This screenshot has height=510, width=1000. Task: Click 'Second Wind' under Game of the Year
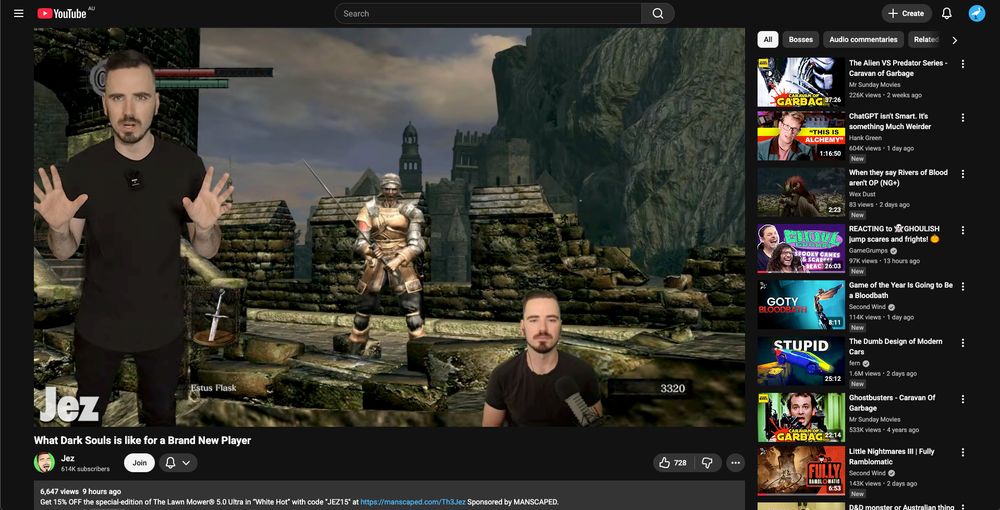(867, 307)
